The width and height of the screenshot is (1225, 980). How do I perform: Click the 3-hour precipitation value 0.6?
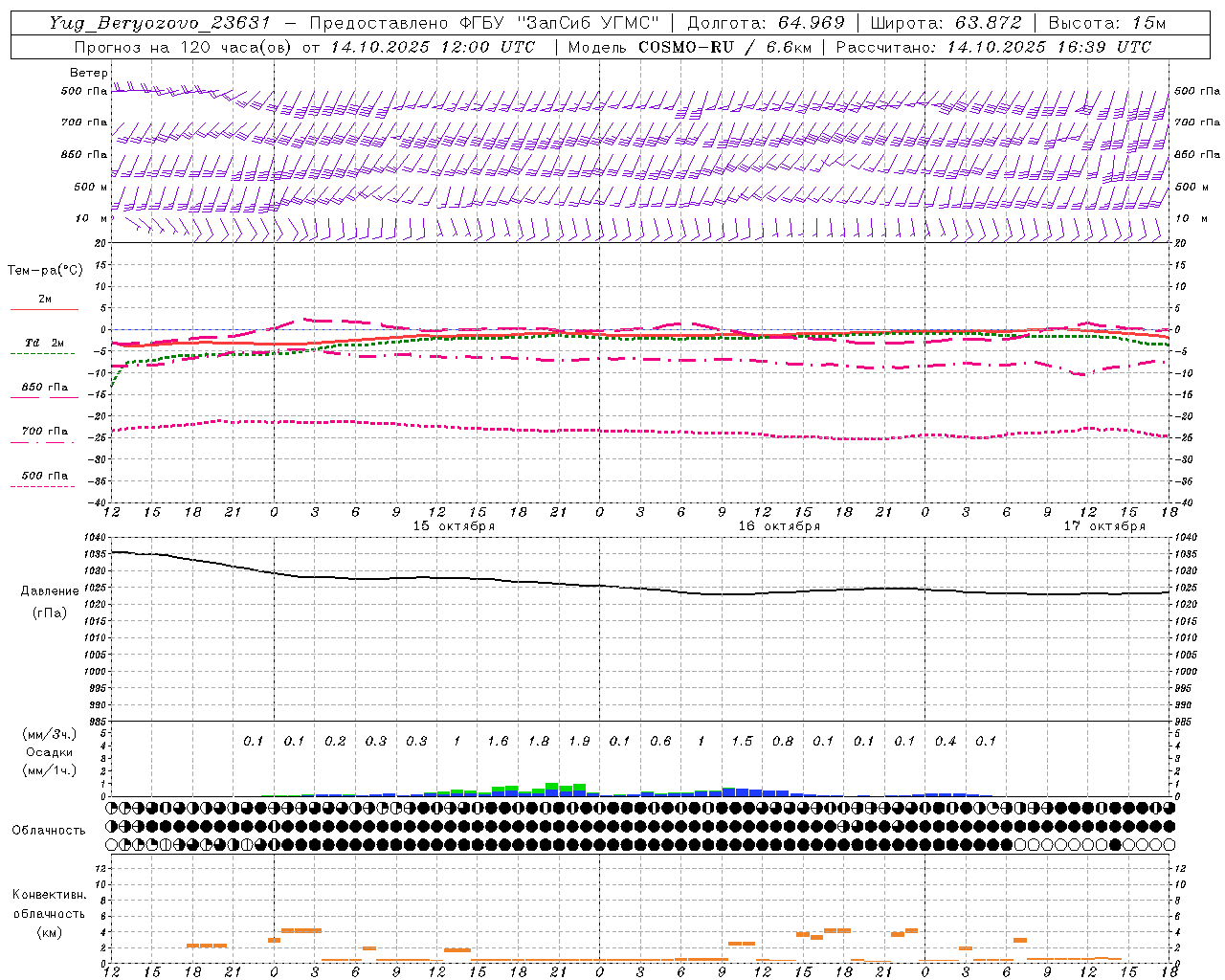click(660, 741)
